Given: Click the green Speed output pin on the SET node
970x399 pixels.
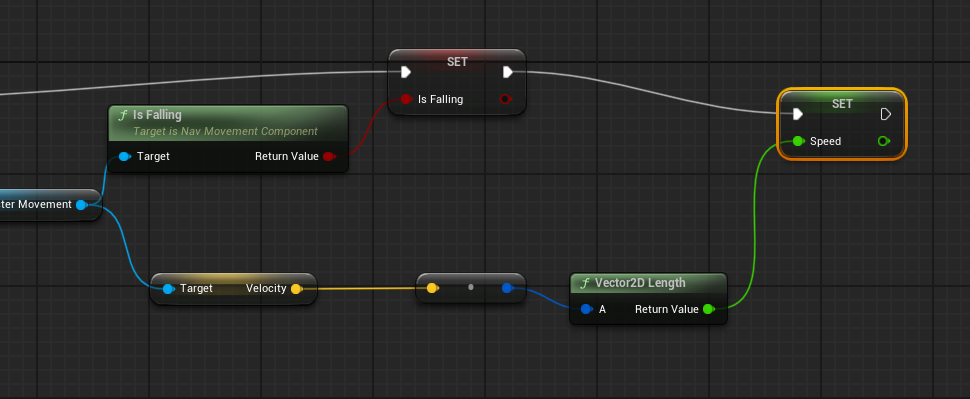Looking at the screenshot, I should tap(884, 141).
